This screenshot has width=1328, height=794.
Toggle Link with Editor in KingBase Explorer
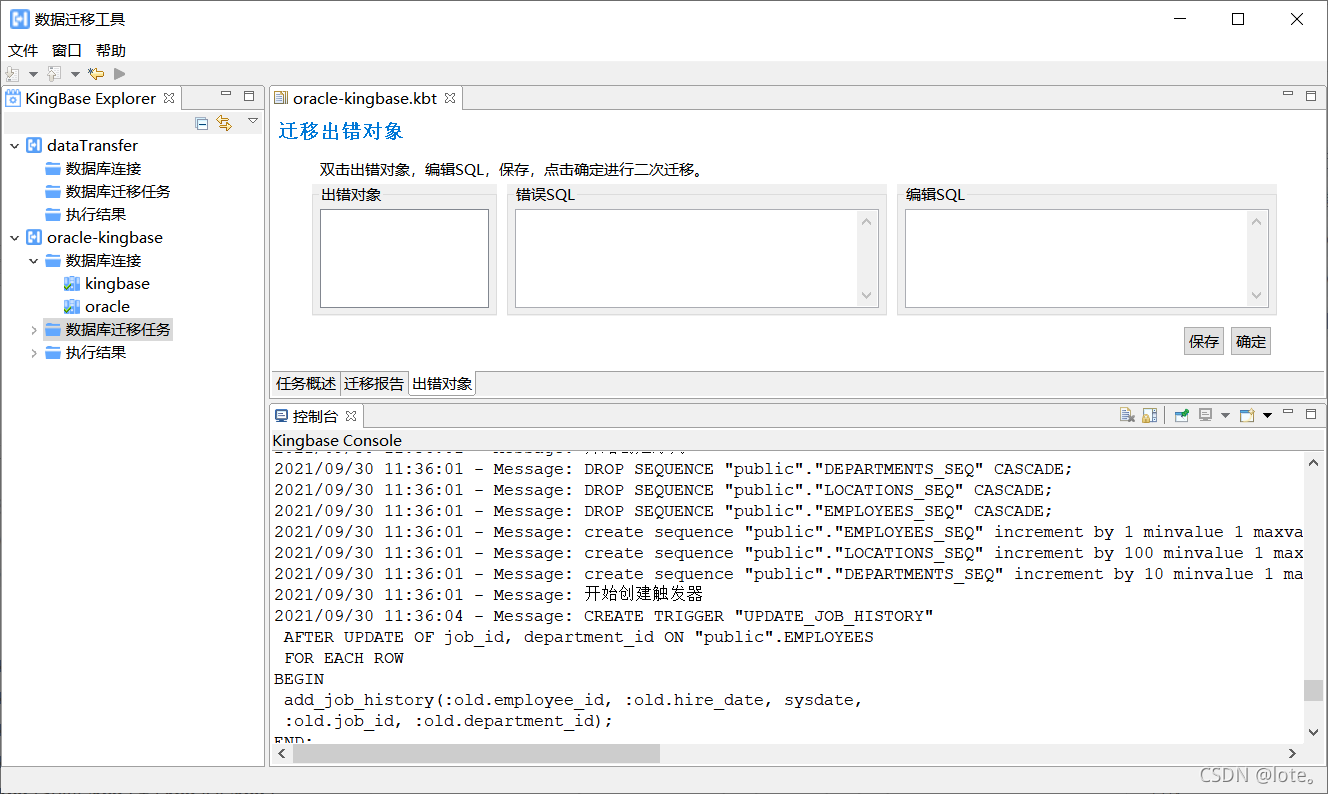pyautogui.click(x=224, y=123)
